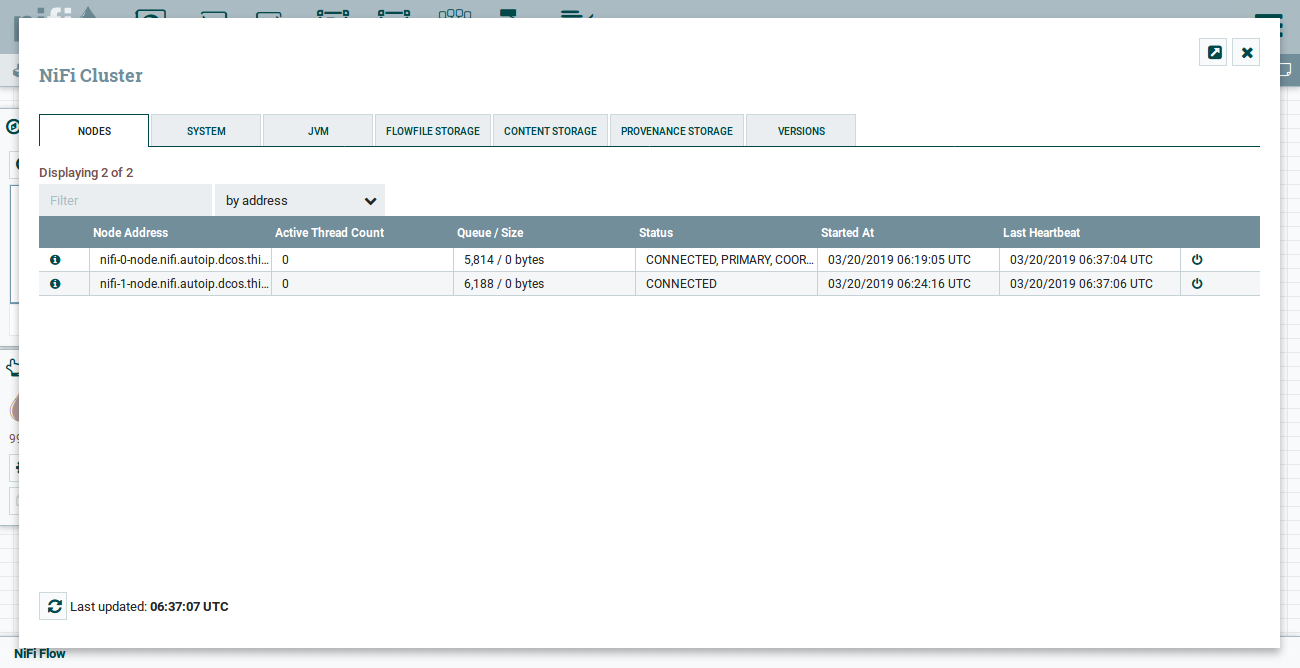This screenshot has width=1300, height=668.
Task: Open node details for nifi-1-node
Action: pyautogui.click(x=55, y=284)
